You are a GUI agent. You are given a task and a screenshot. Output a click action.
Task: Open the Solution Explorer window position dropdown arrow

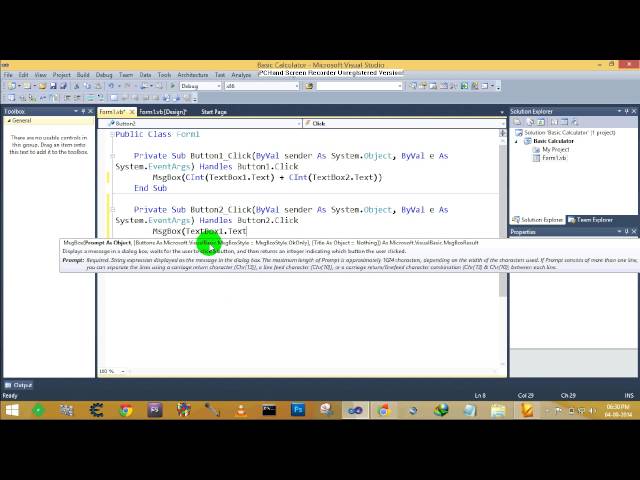coord(619,111)
